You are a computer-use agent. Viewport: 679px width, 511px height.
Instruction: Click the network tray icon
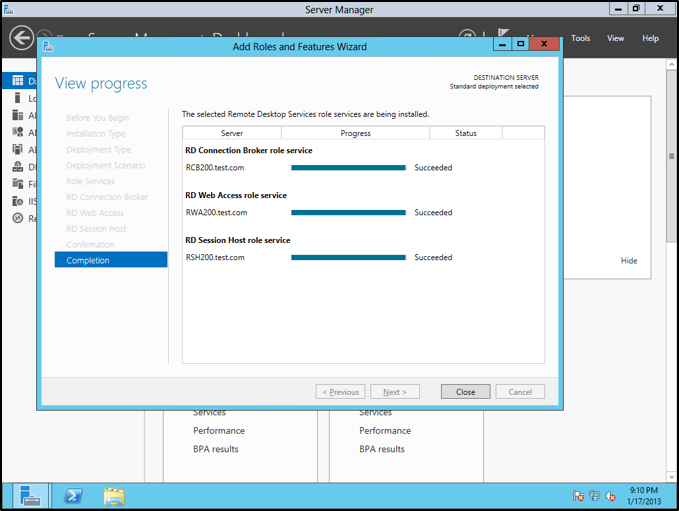coord(595,496)
